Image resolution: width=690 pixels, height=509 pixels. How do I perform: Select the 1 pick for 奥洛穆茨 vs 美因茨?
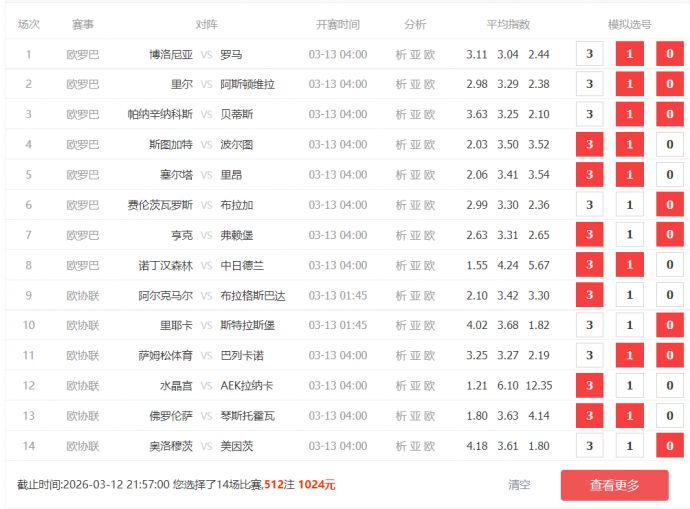pos(629,445)
